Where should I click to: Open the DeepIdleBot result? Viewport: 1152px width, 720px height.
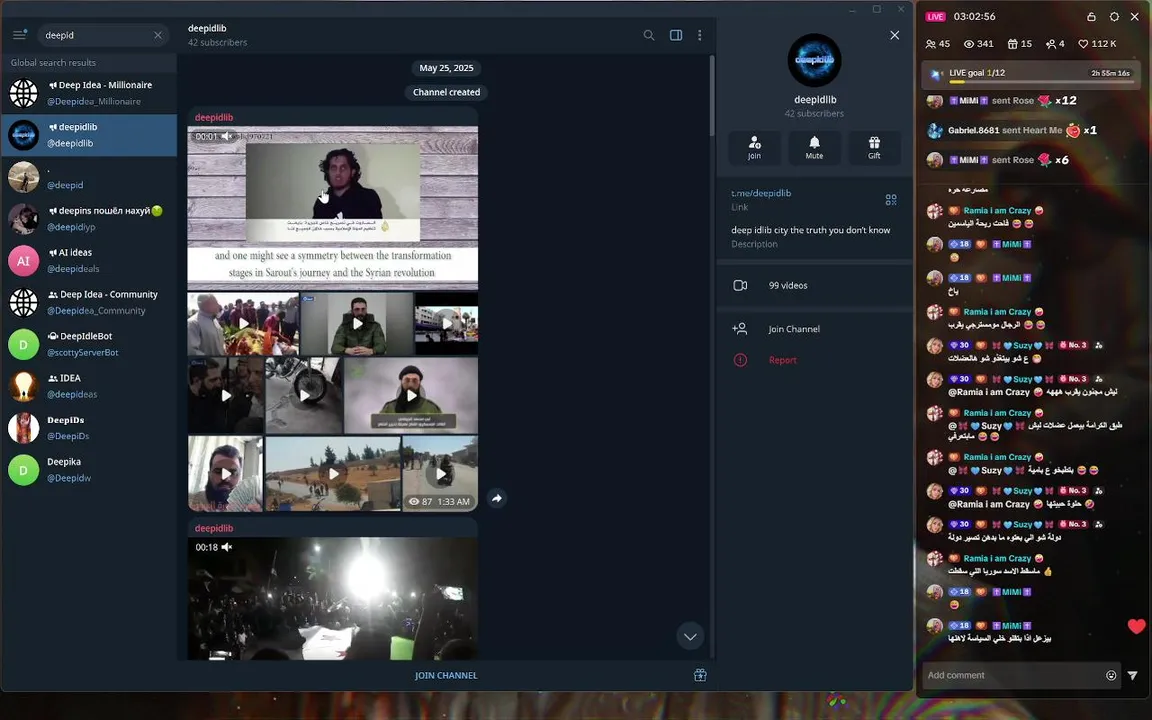89,345
